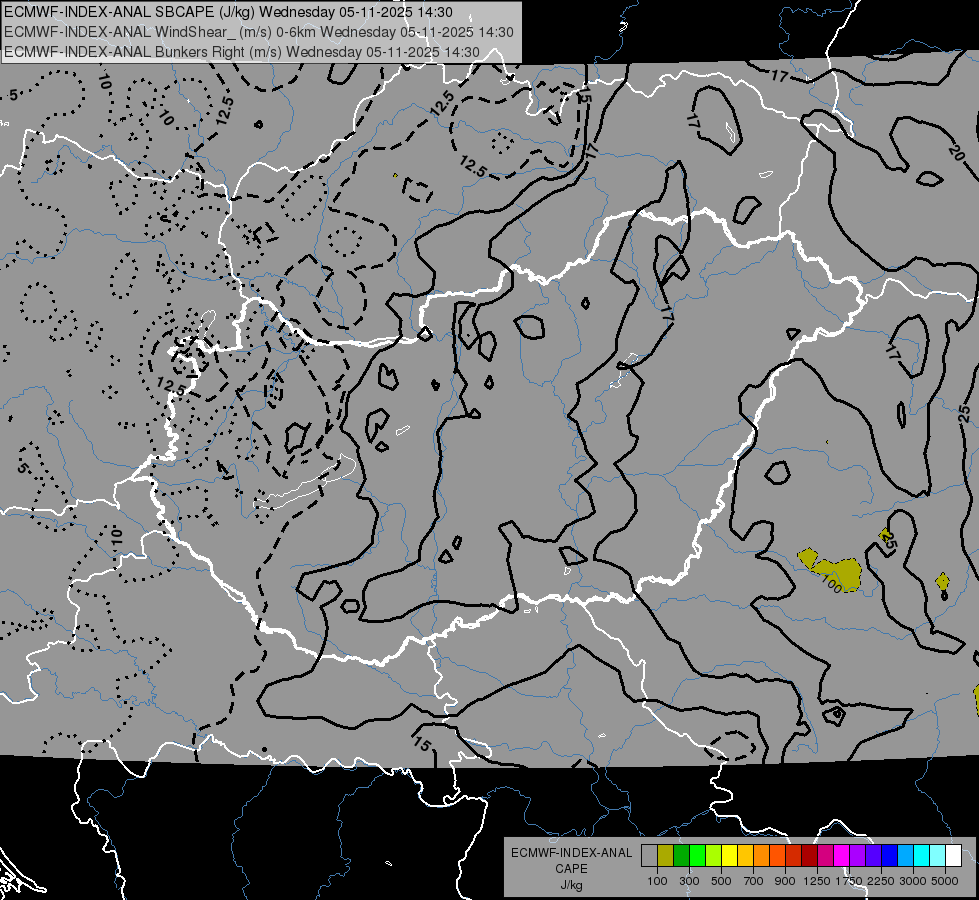The height and width of the screenshot is (900, 979).
Task: Click legend value 1750
Action: (849, 881)
